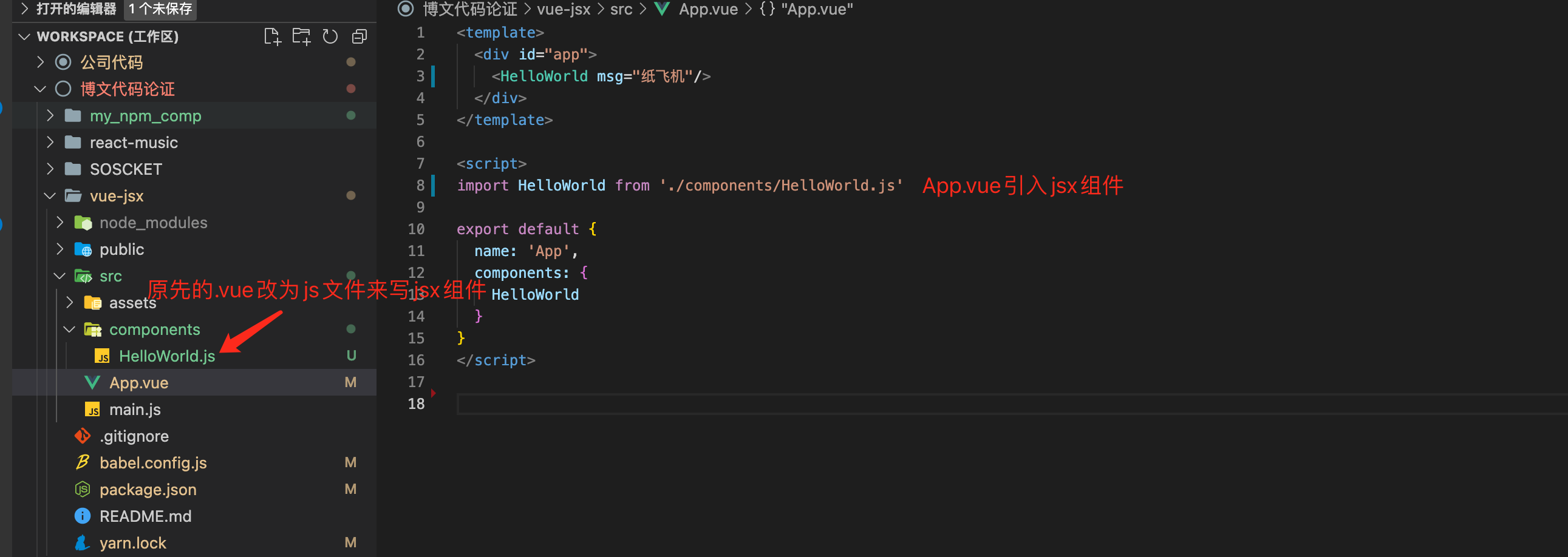Expand the 公司代码 root folder chevron

(40, 62)
